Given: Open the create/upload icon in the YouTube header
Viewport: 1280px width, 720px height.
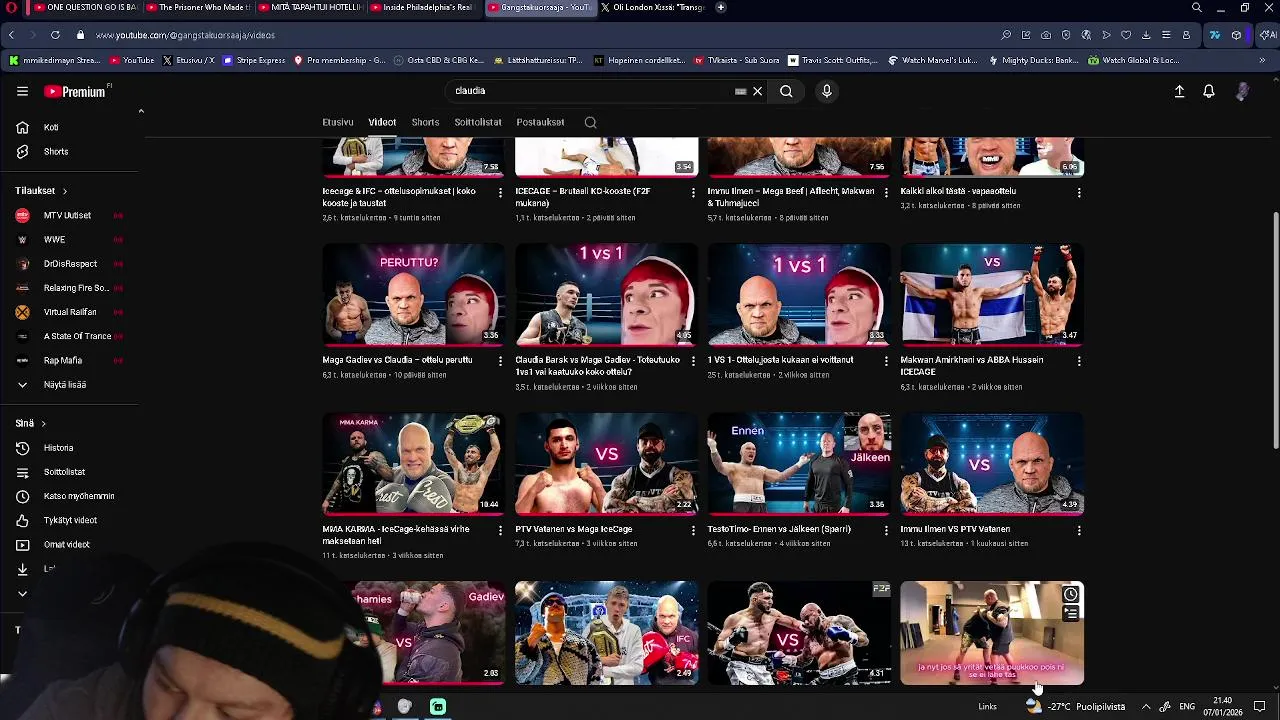Looking at the screenshot, I should [x=1179, y=91].
